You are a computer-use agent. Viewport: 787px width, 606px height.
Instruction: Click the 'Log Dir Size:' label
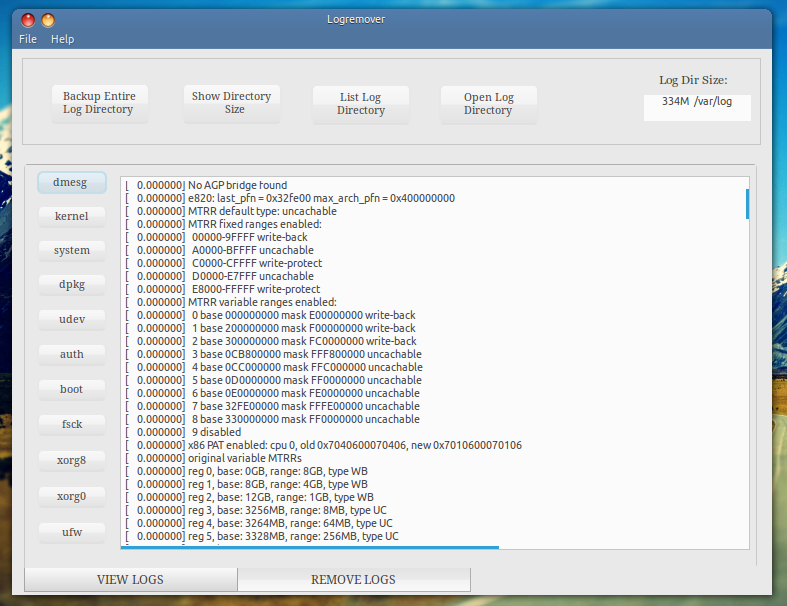click(x=693, y=80)
